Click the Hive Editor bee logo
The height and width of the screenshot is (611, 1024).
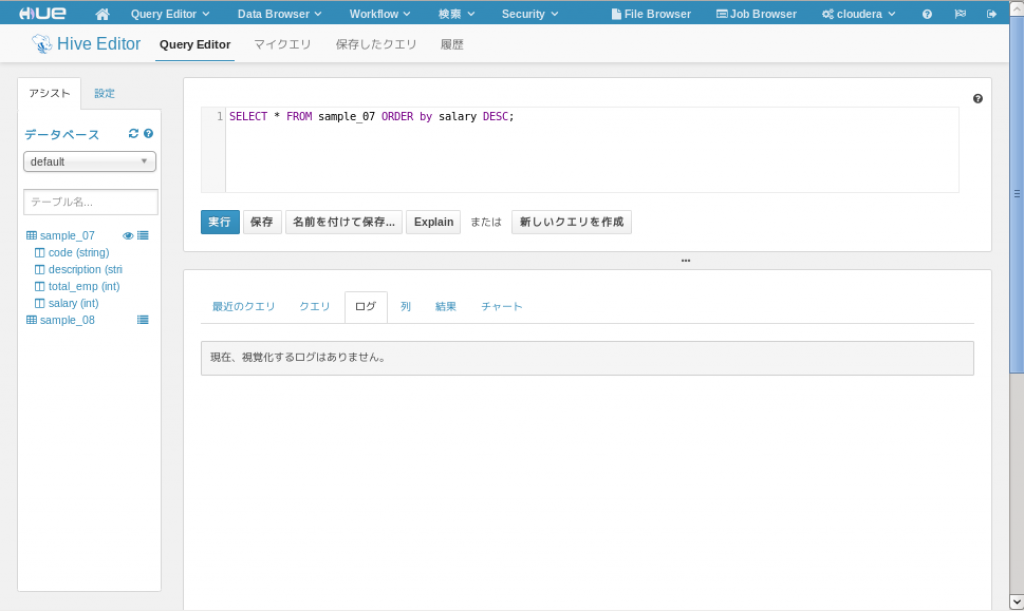(42, 44)
